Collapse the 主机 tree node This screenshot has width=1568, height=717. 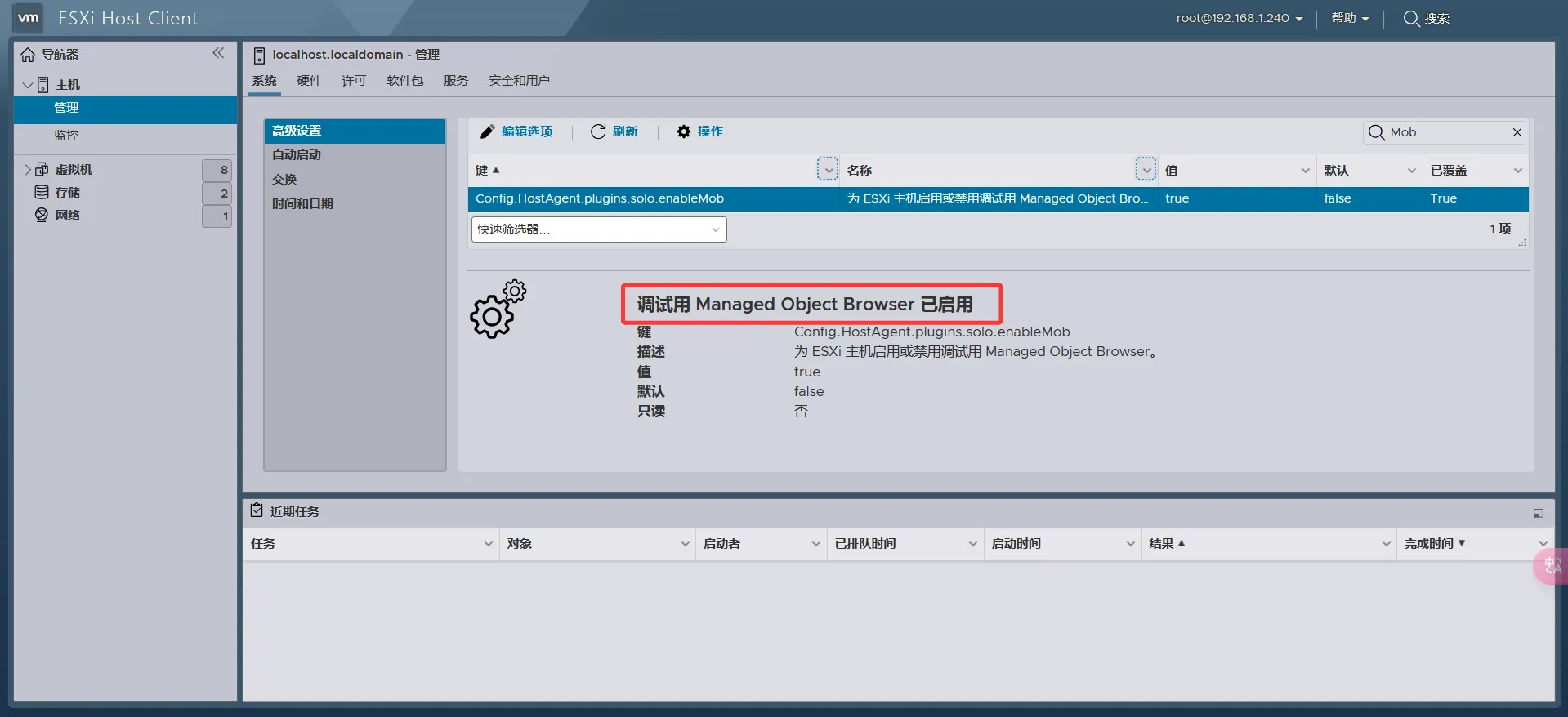27,85
